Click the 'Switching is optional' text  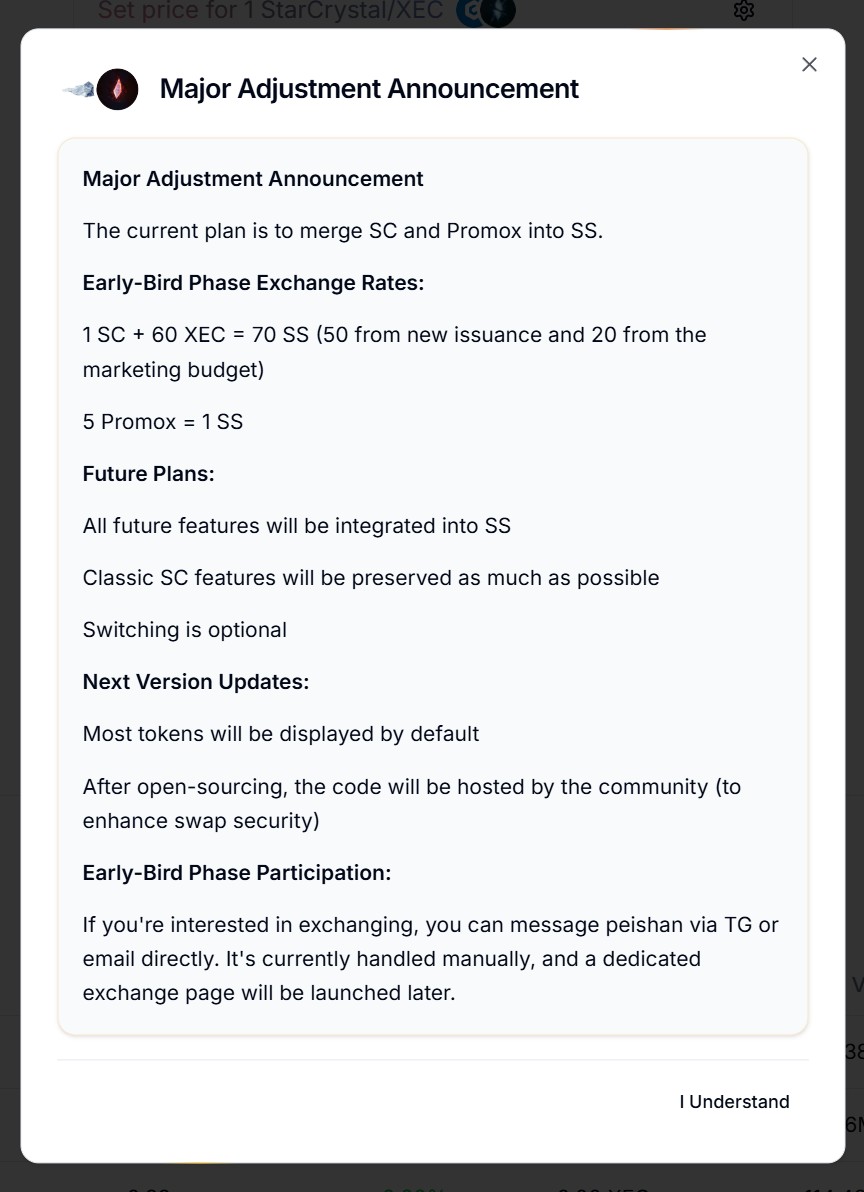click(184, 630)
